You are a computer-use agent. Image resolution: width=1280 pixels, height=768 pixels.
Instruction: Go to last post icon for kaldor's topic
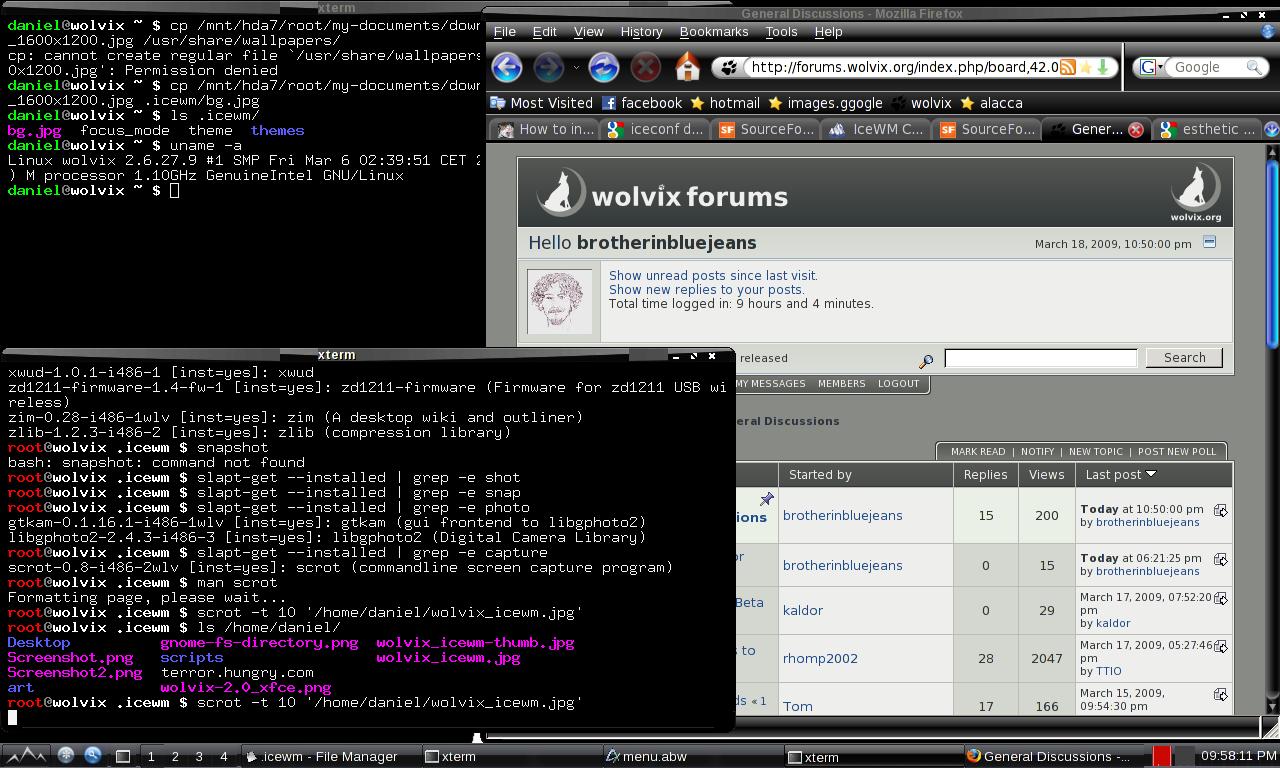click(x=1220, y=599)
